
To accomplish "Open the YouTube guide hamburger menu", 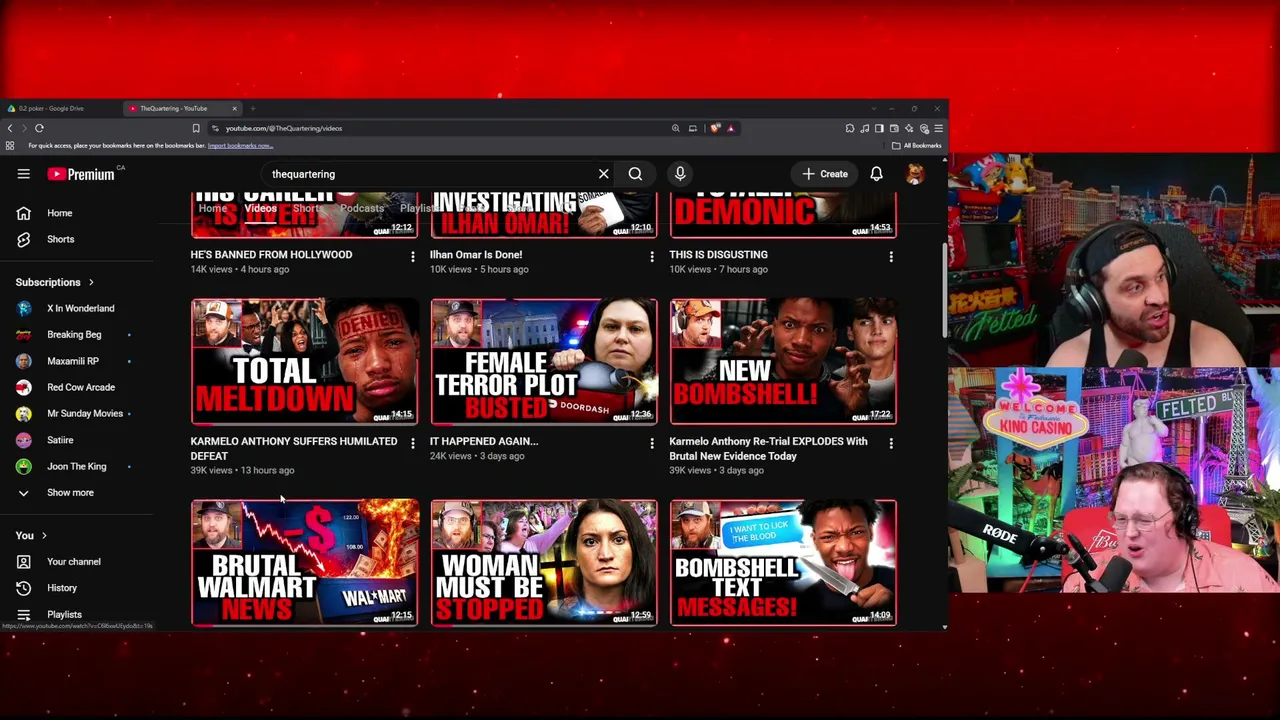I will point(23,174).
